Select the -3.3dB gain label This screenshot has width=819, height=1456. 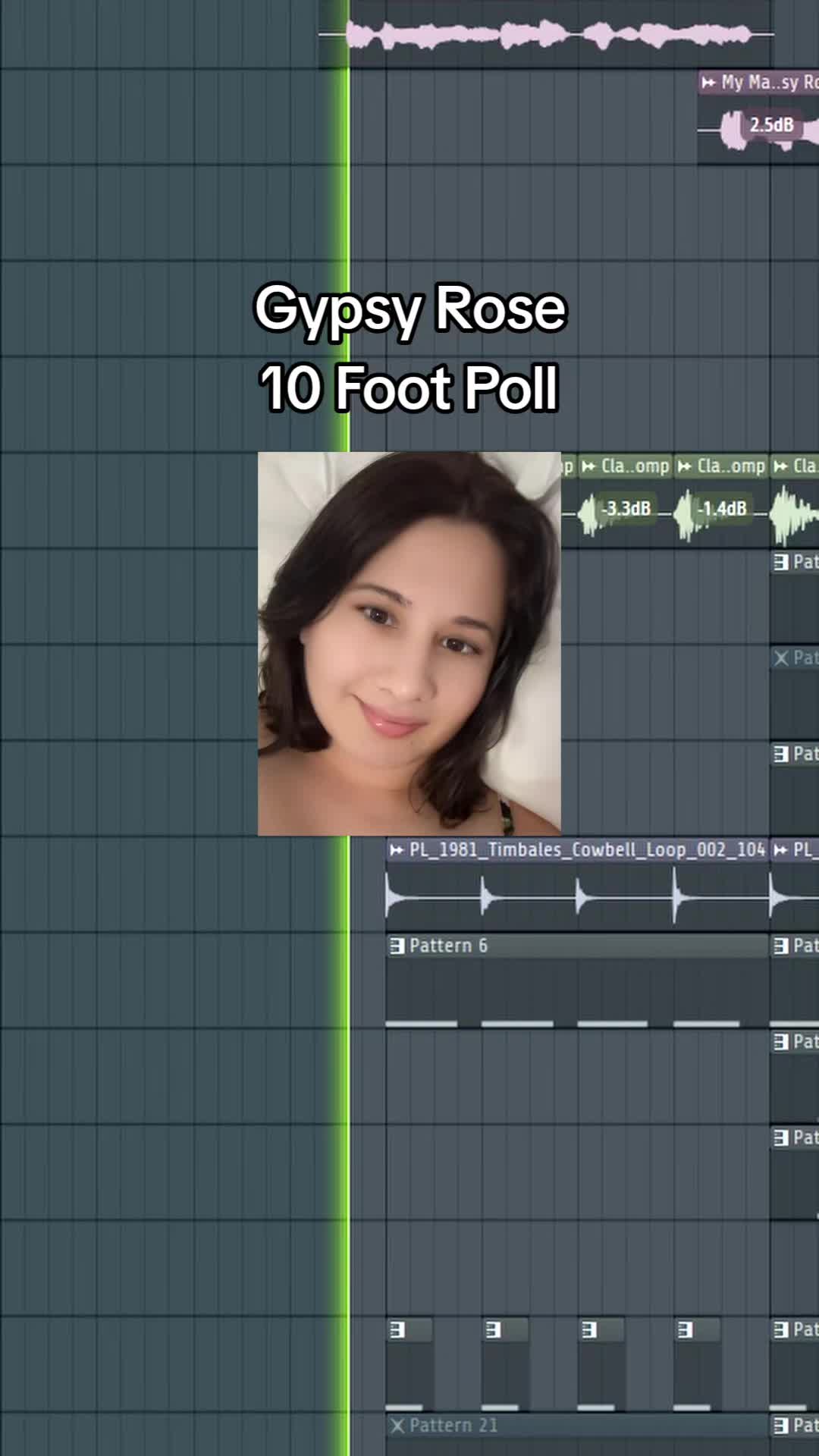[626, 508]
